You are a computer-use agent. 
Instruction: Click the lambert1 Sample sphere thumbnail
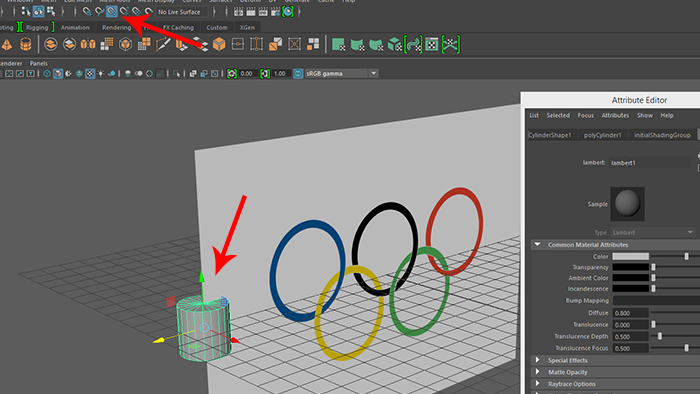[627, 204]
